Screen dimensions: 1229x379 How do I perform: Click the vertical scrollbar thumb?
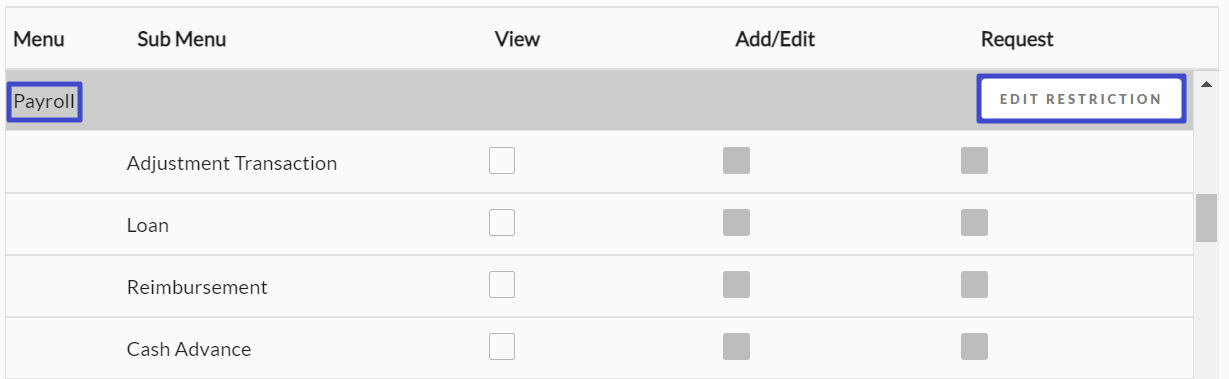click(x=1206, y=218)
